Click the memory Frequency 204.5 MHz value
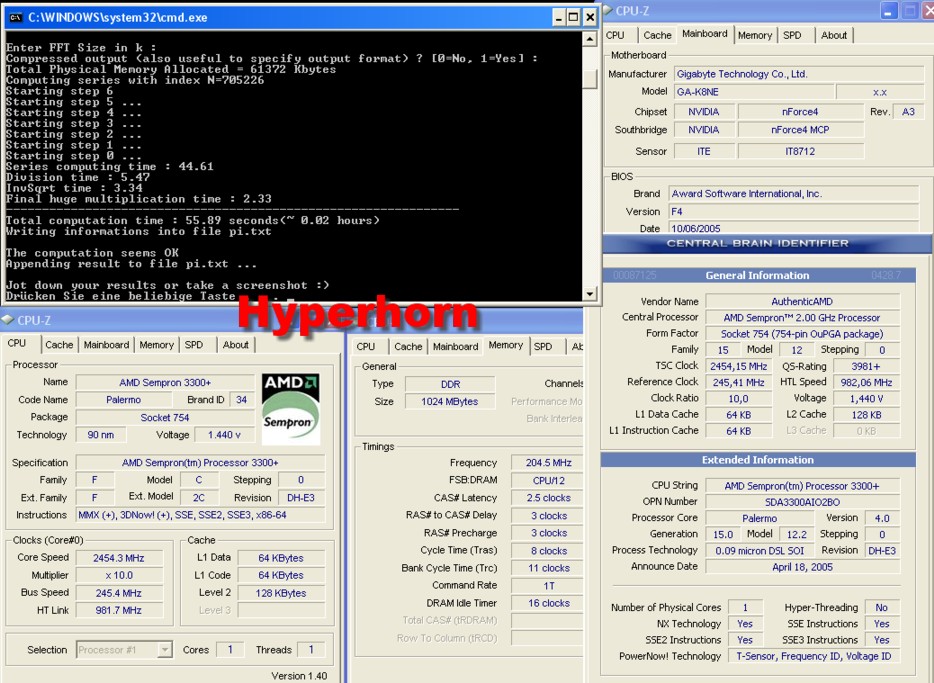The image size is (934, 683). click(x=547, y=463)
